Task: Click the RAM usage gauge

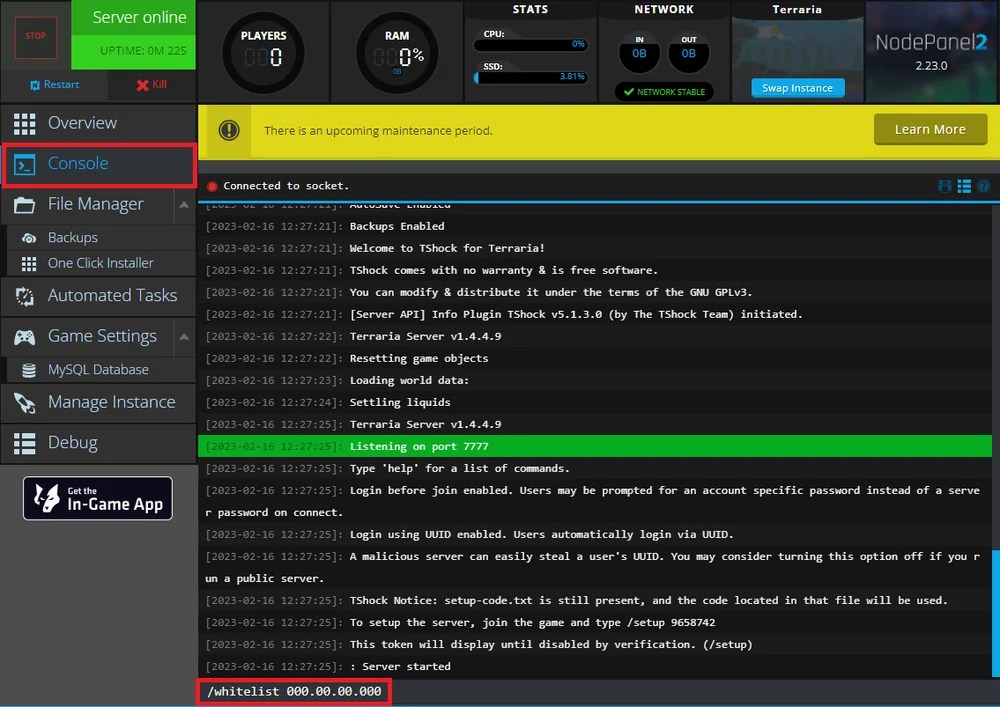Action: (397, 53)
